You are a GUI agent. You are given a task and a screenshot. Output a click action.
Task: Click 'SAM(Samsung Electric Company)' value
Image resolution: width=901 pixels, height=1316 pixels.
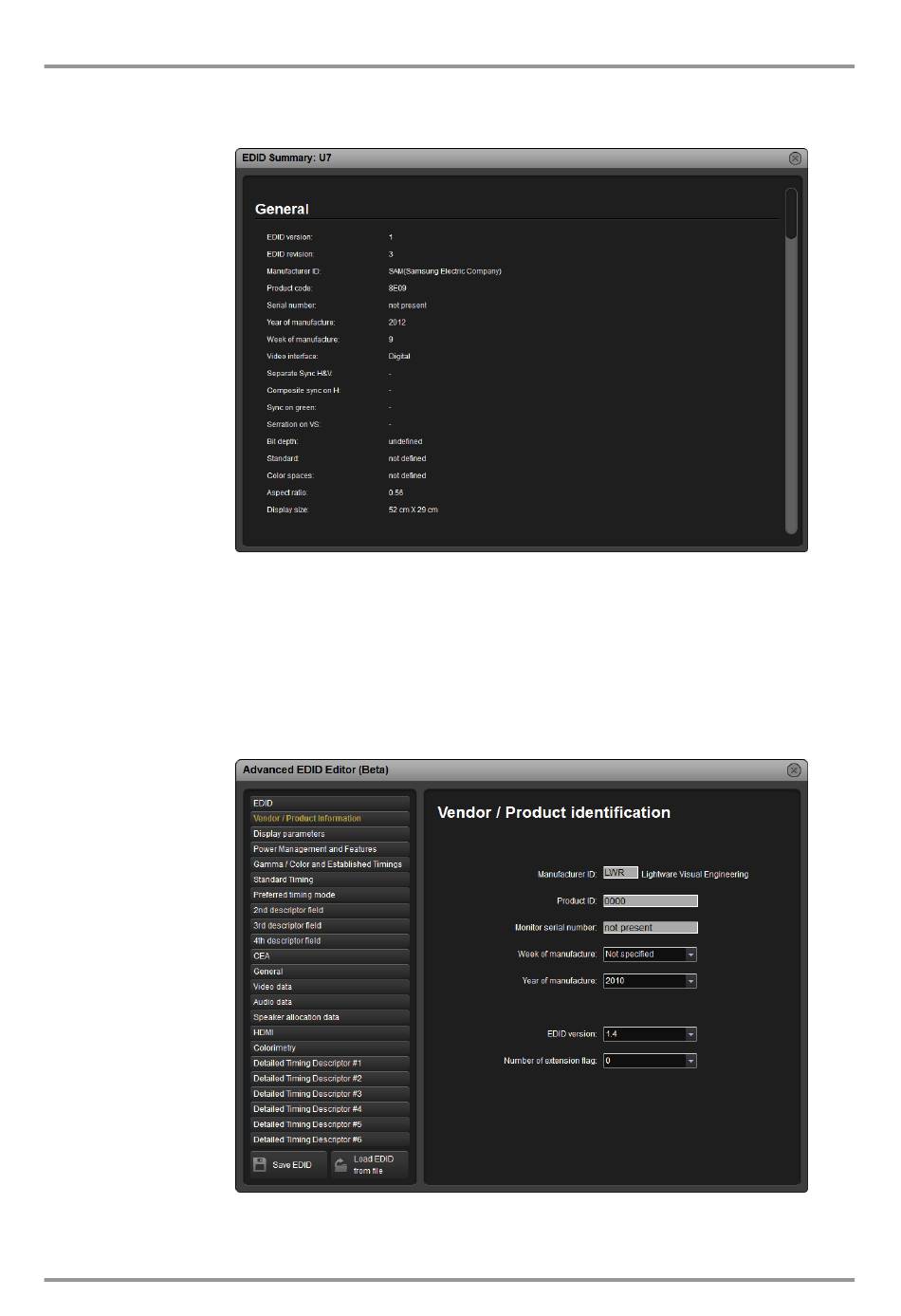click(445, 271)
